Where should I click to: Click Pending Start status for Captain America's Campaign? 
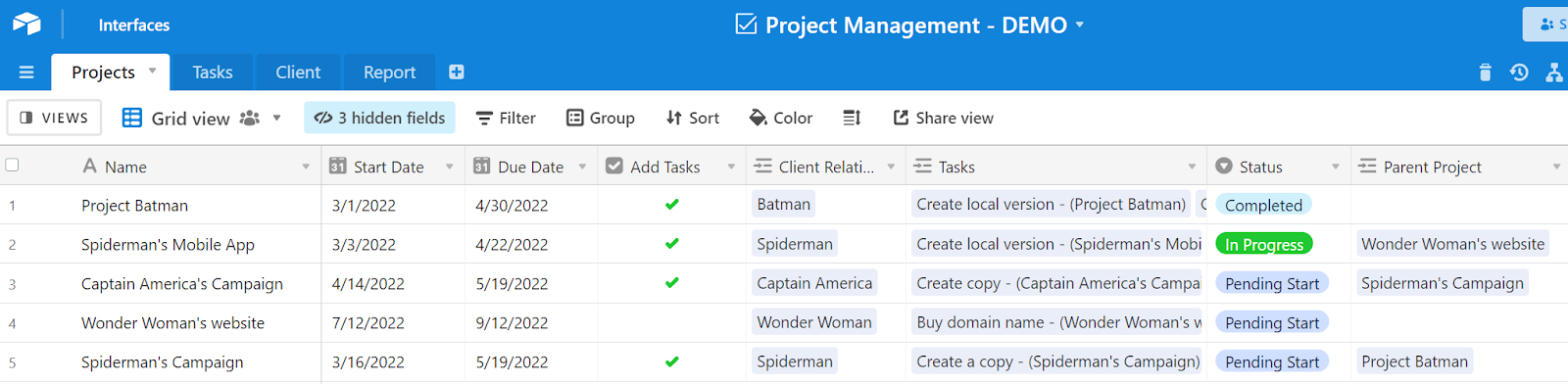coord(1272,283)
